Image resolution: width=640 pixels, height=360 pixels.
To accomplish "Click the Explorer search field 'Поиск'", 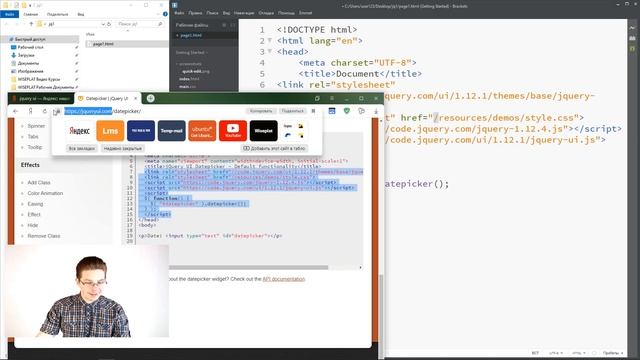I will (x=140, y=24).
